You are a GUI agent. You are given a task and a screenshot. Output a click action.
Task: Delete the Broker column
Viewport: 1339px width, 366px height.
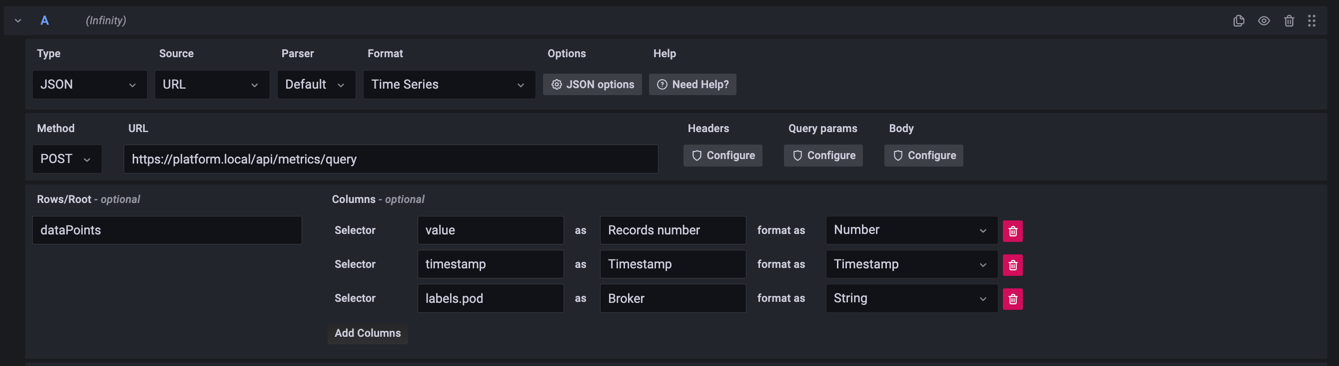tap(1013, 299)
